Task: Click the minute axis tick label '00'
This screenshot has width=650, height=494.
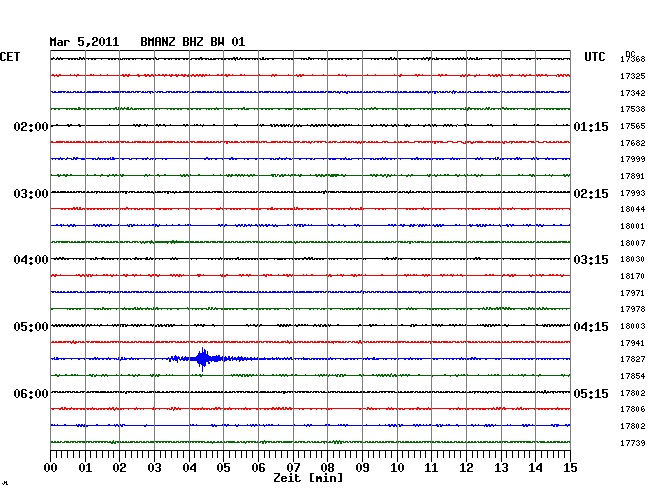Action: [51, 468]
